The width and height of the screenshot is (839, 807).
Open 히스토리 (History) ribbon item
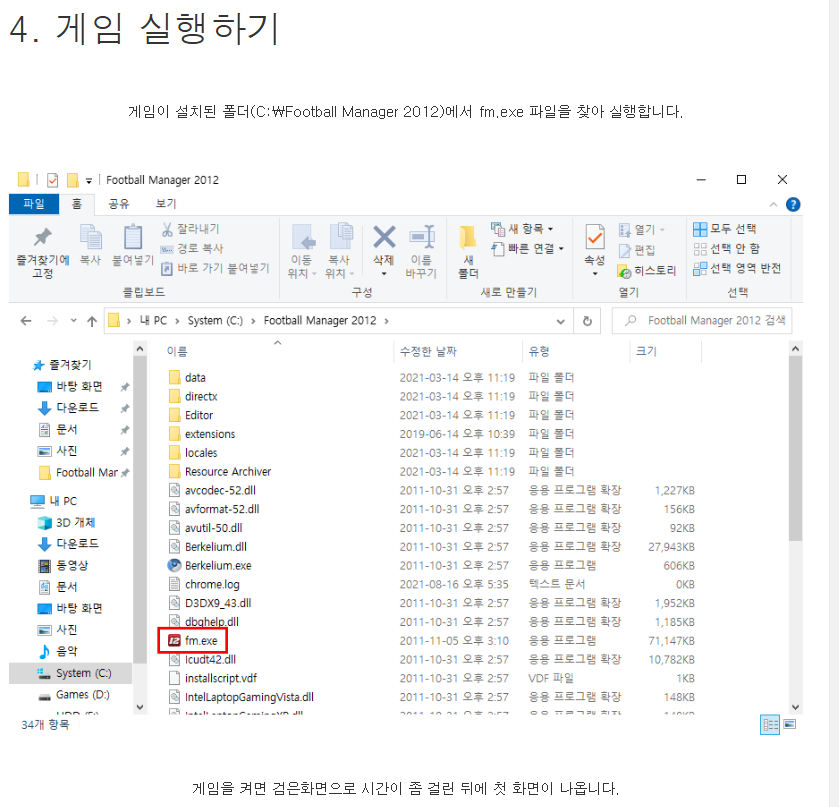tap(647, 271)
